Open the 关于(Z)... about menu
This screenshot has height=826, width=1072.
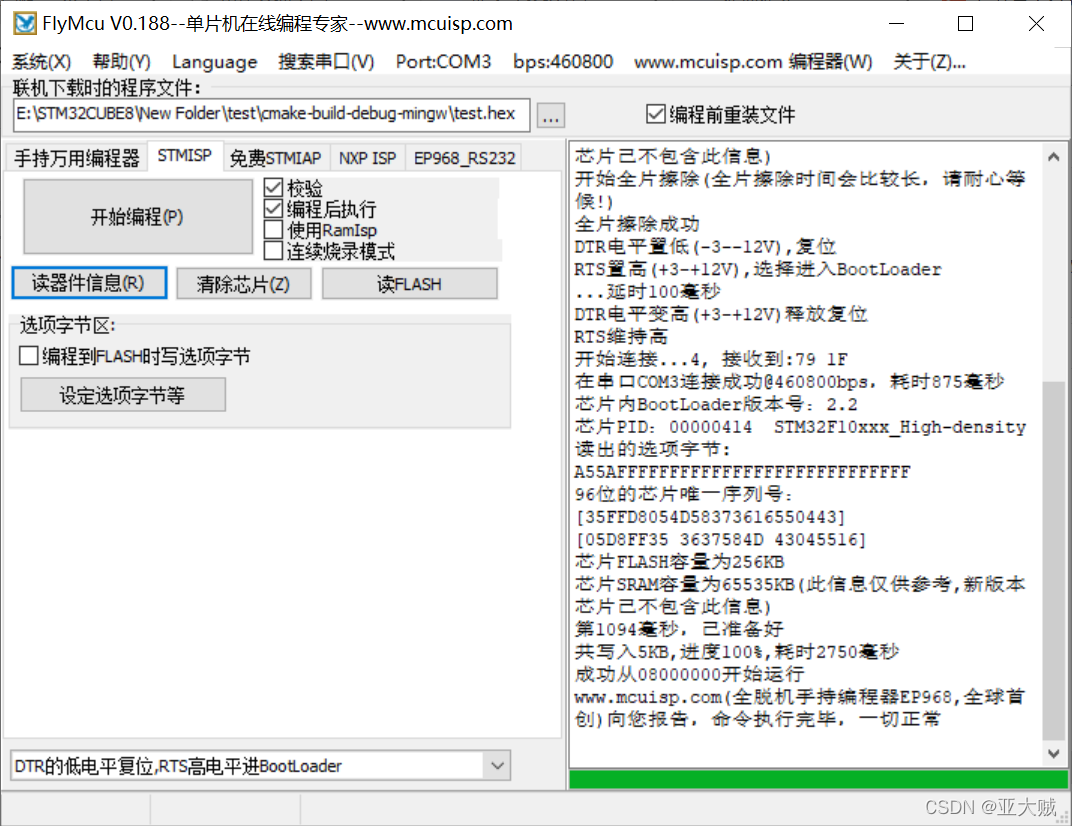929,62
